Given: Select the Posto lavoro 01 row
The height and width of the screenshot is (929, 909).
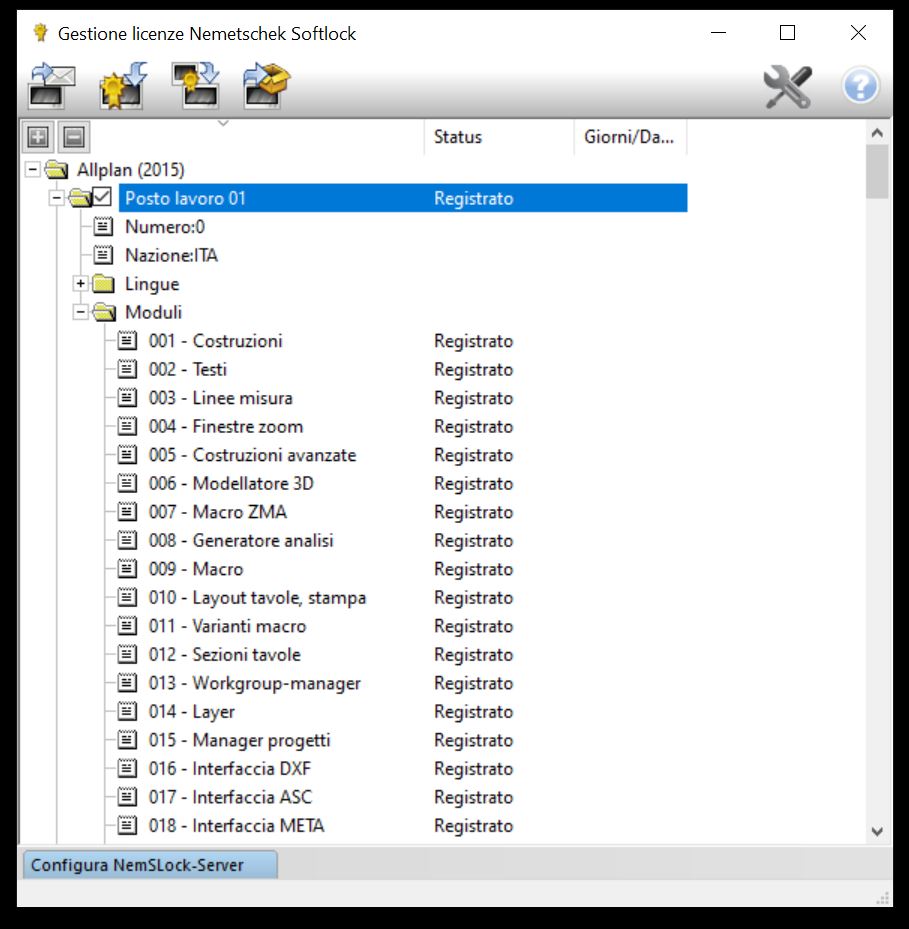Looking at the screenshot, I should point(403,198).
